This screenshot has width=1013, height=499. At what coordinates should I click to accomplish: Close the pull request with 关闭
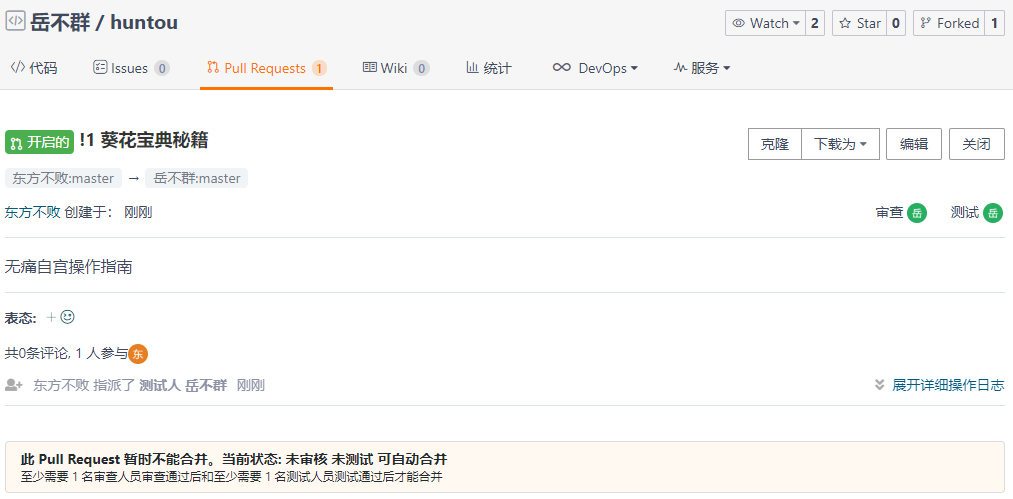coord(976,144)
